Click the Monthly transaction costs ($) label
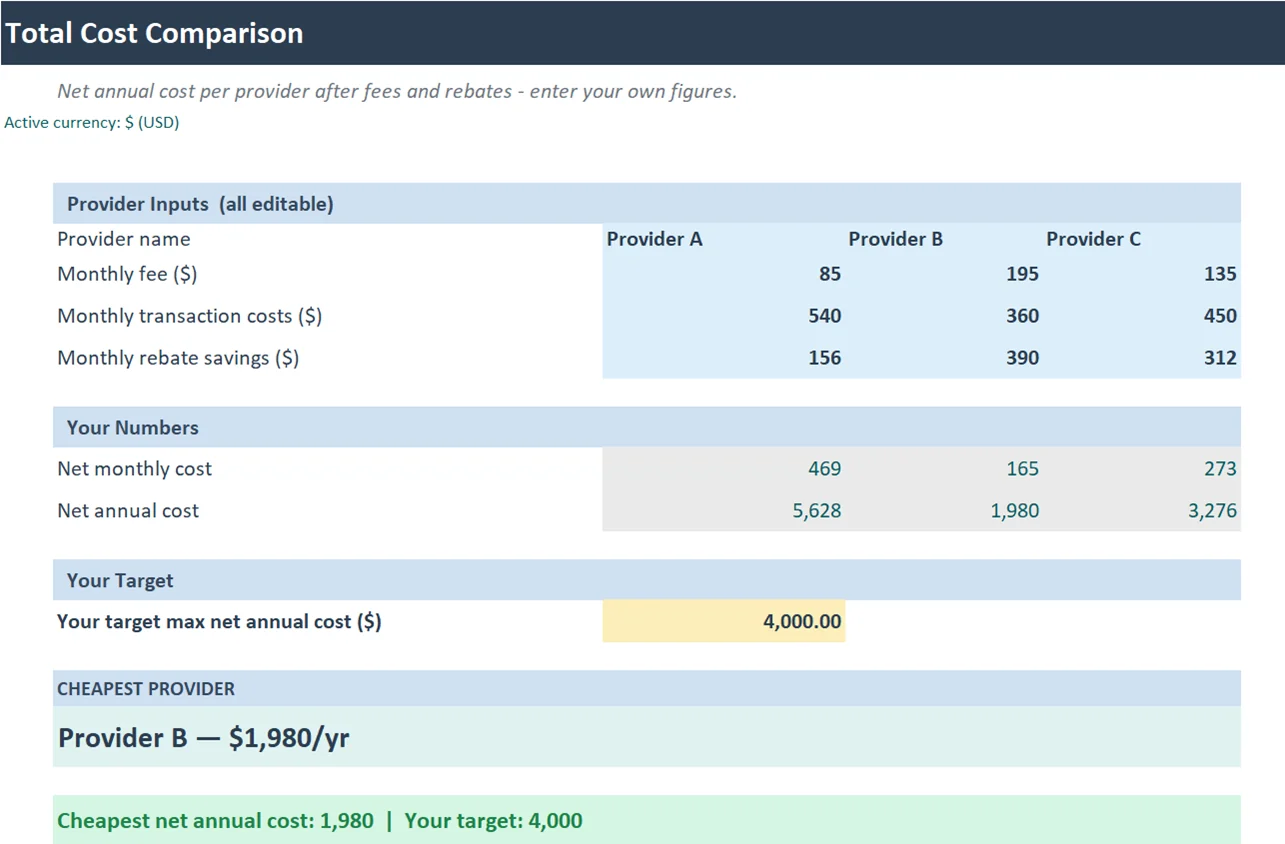 pos(190,316)
